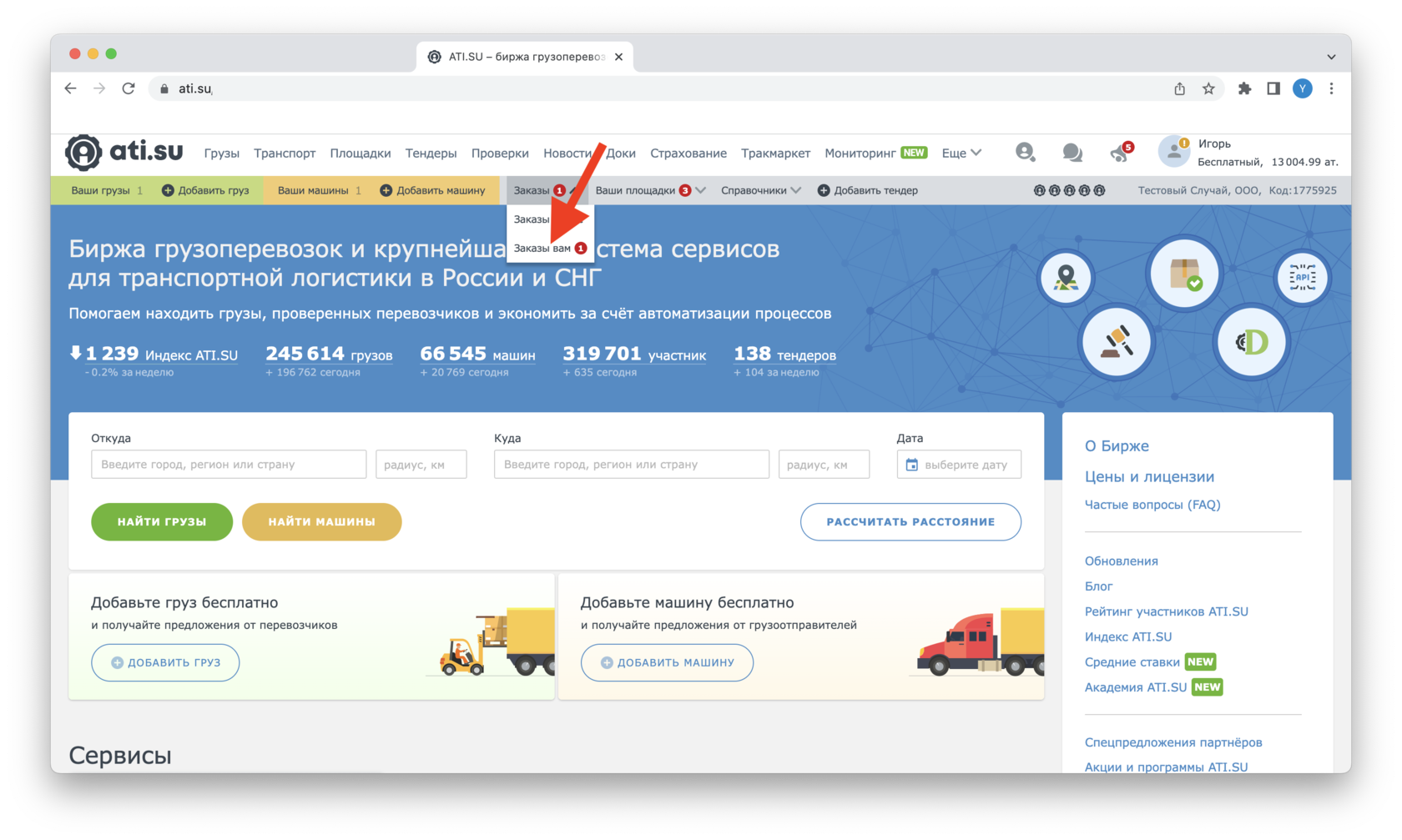Click the row of five rating stars icons

(1069, 190)
